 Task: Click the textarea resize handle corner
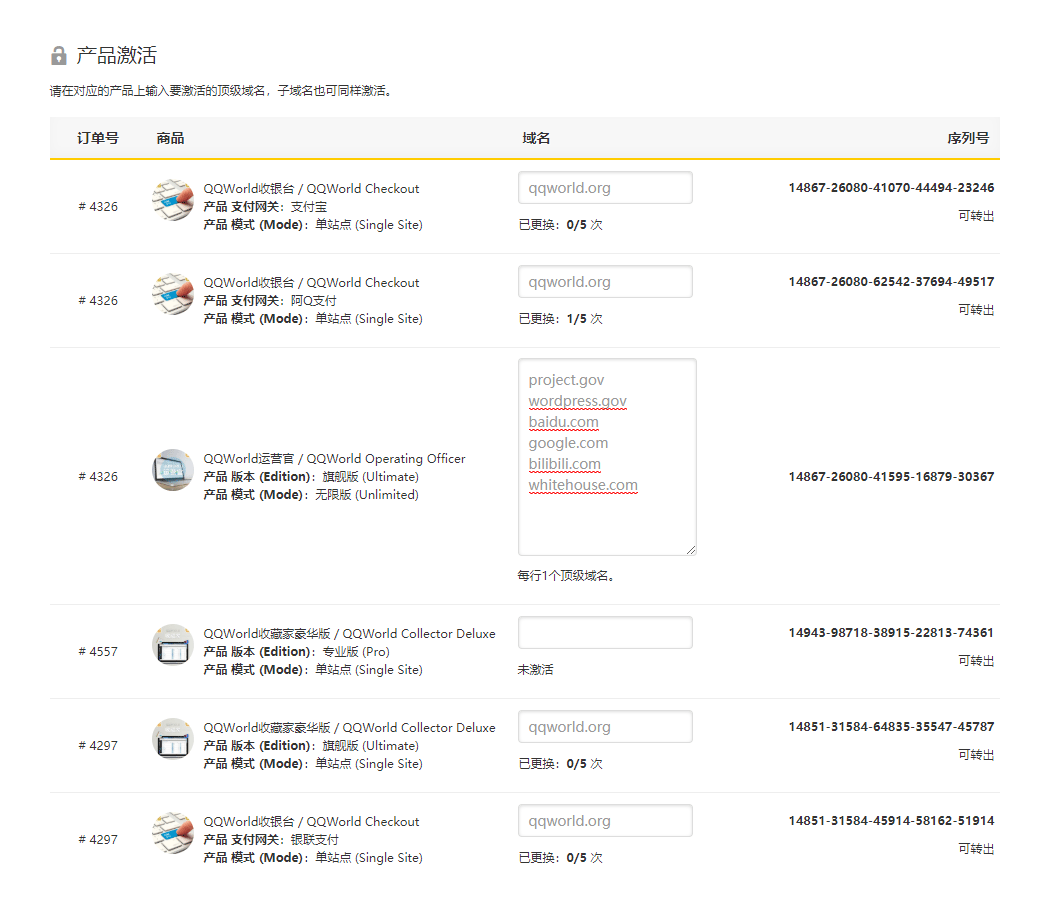pyautogui.click(x=691, y=550)
